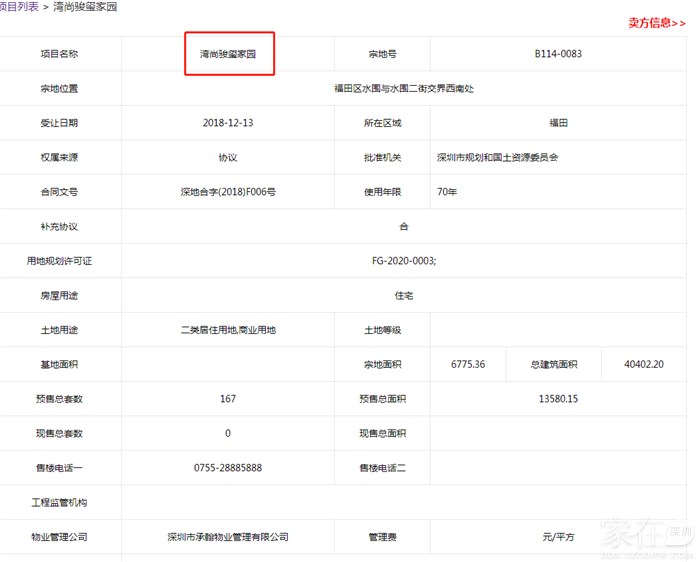Image resolution: width=700 pixels, height=562 pixels.
Task: Click the parcel number B114-0083
Action: pyautogui.click(x=558, y=54)
